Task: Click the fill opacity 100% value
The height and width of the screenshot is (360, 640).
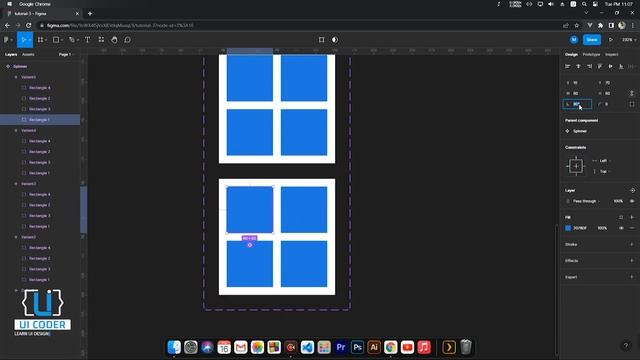Action: [602, 228]
